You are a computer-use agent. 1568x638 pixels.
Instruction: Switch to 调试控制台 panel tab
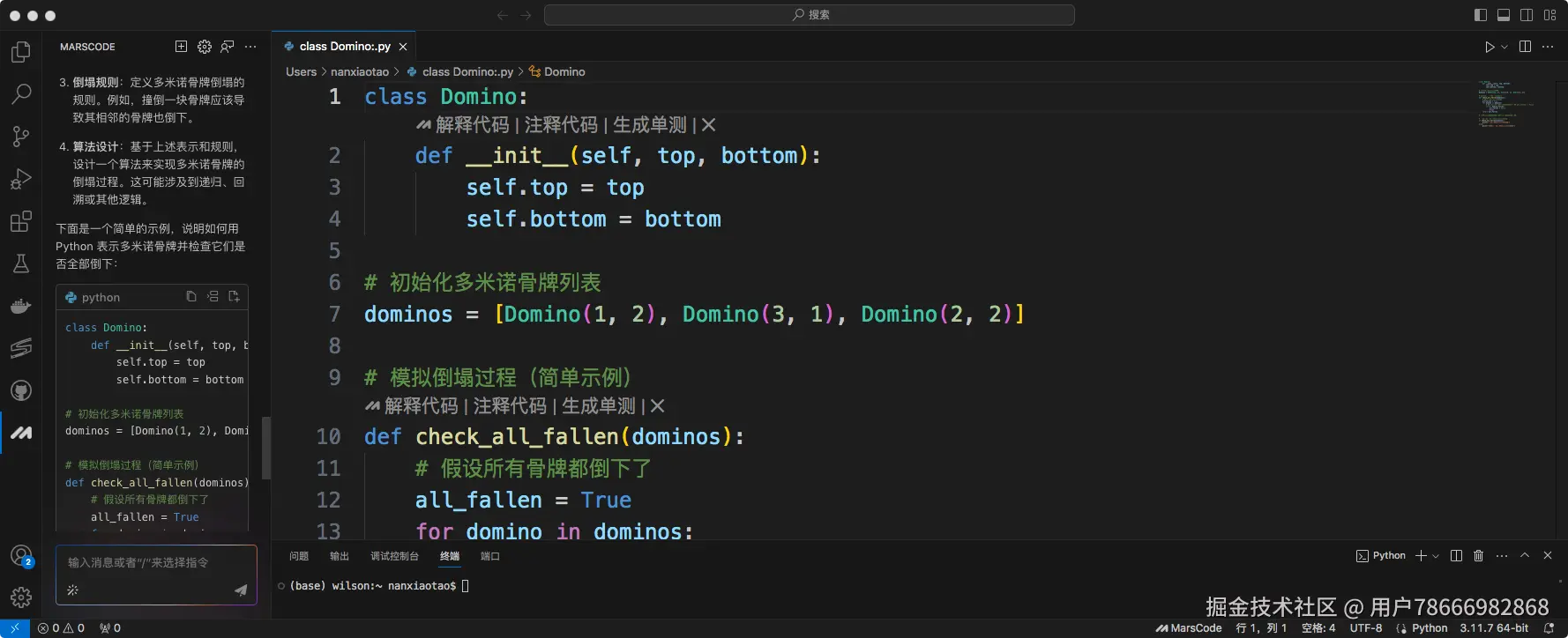[394, 556]
